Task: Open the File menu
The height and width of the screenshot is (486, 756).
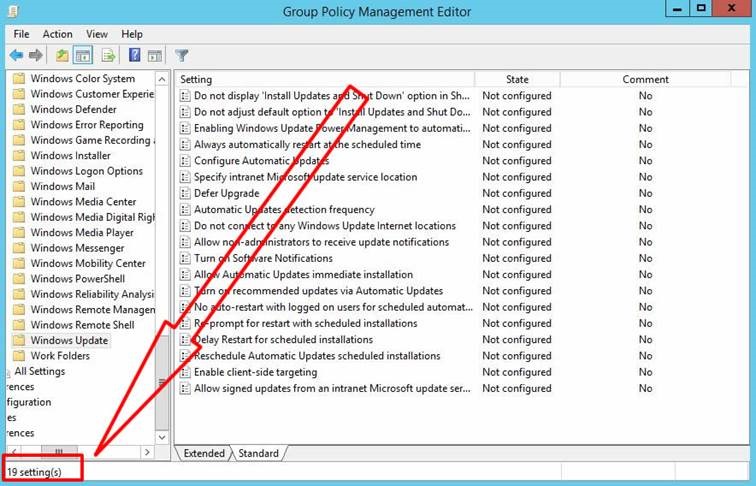Action: (x=21, y=34)
